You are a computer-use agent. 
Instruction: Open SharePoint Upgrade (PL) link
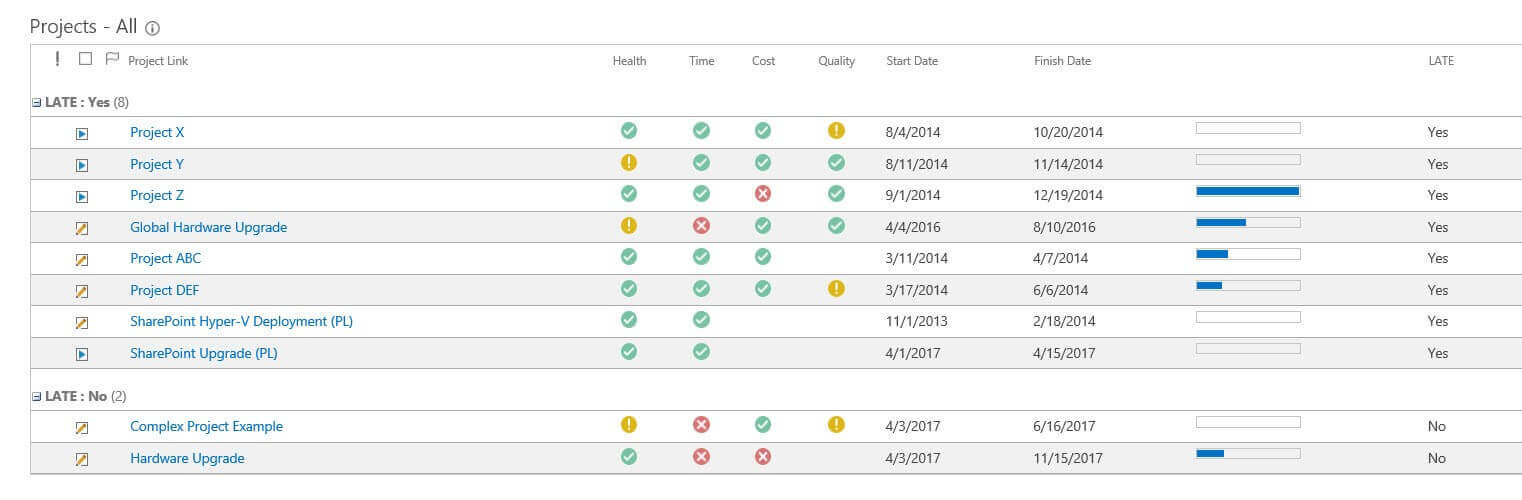click(x=204, y=353)
